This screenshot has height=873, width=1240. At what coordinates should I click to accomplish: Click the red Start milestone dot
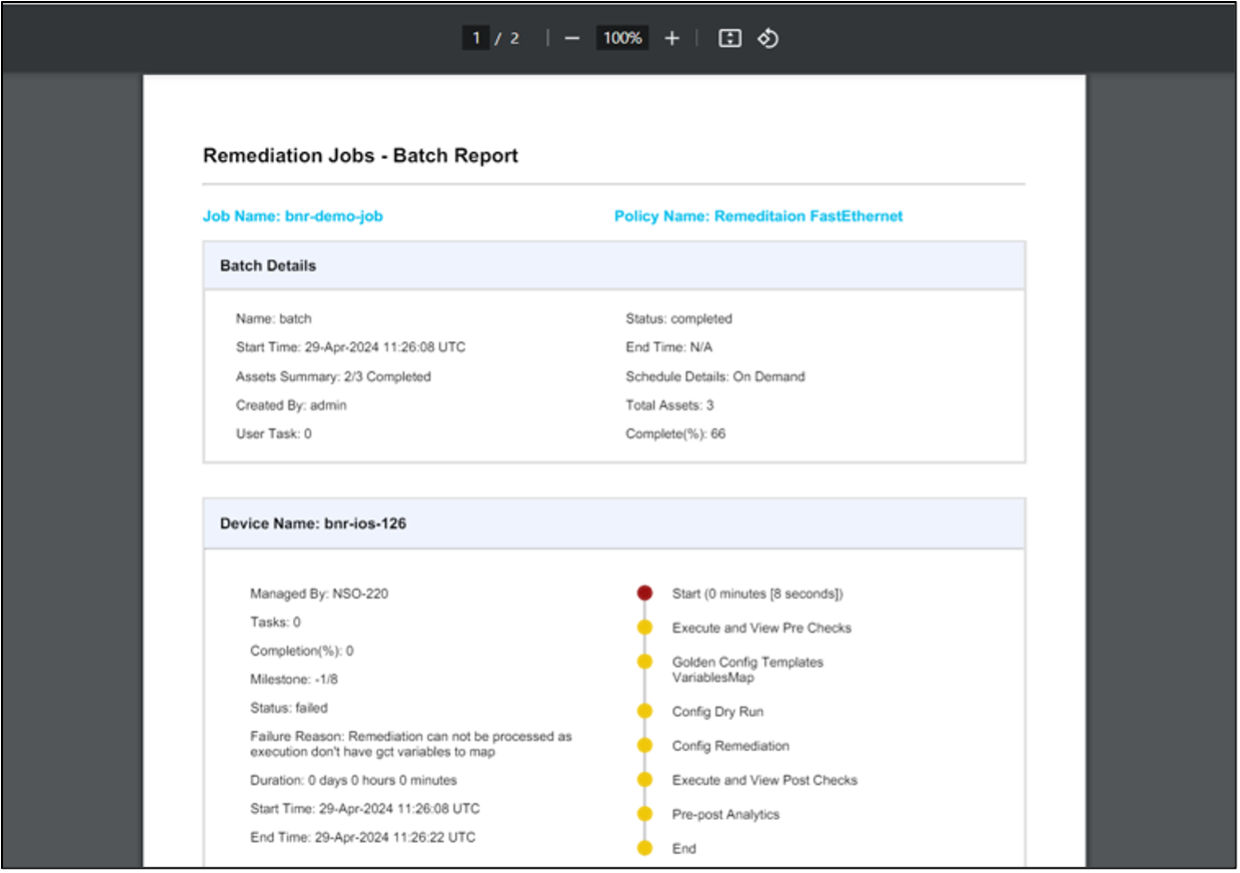(645, 593)
